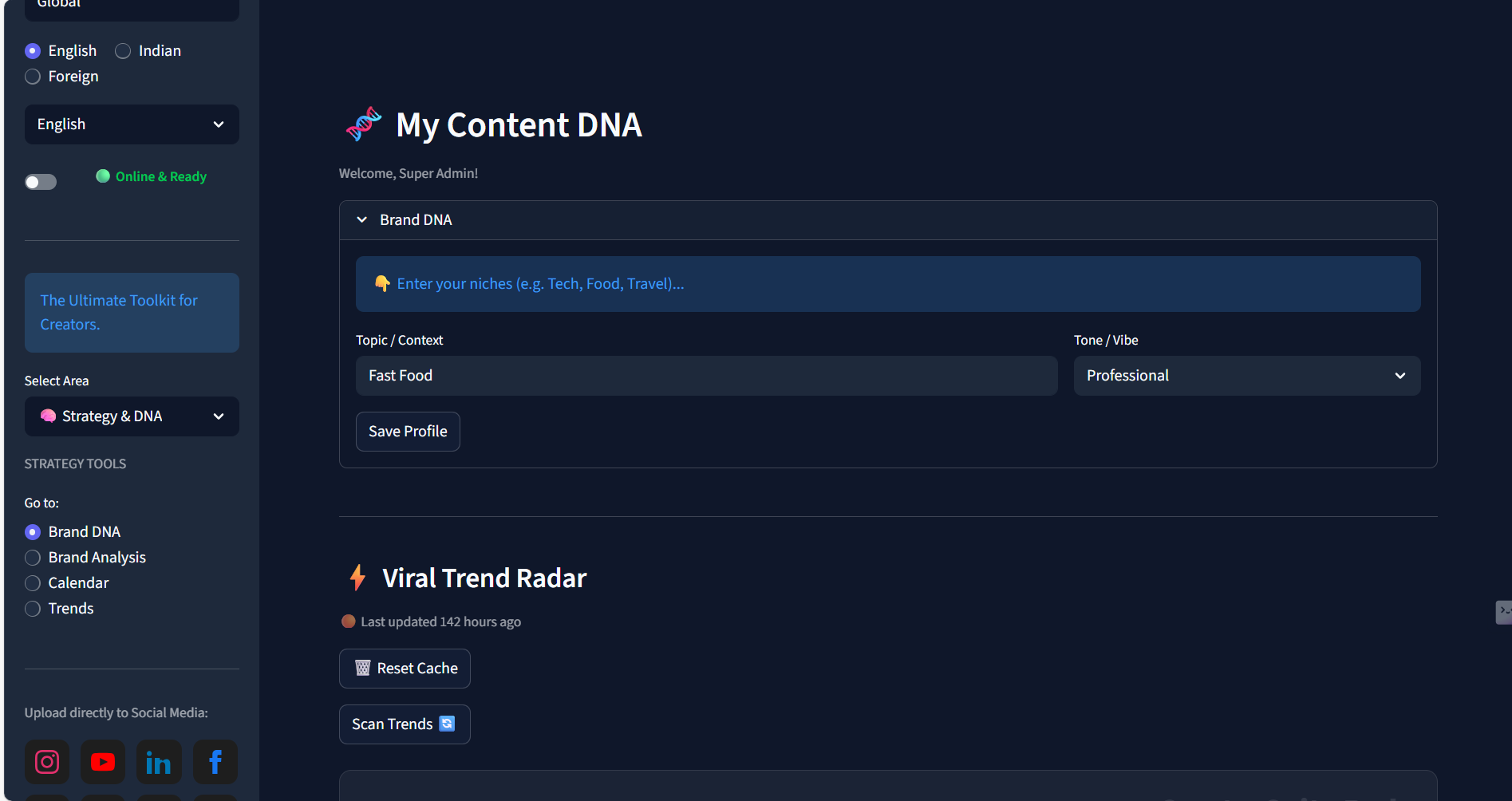Collapse the Brand DNA expander
Screen dimensions: 1512x801
362,220
